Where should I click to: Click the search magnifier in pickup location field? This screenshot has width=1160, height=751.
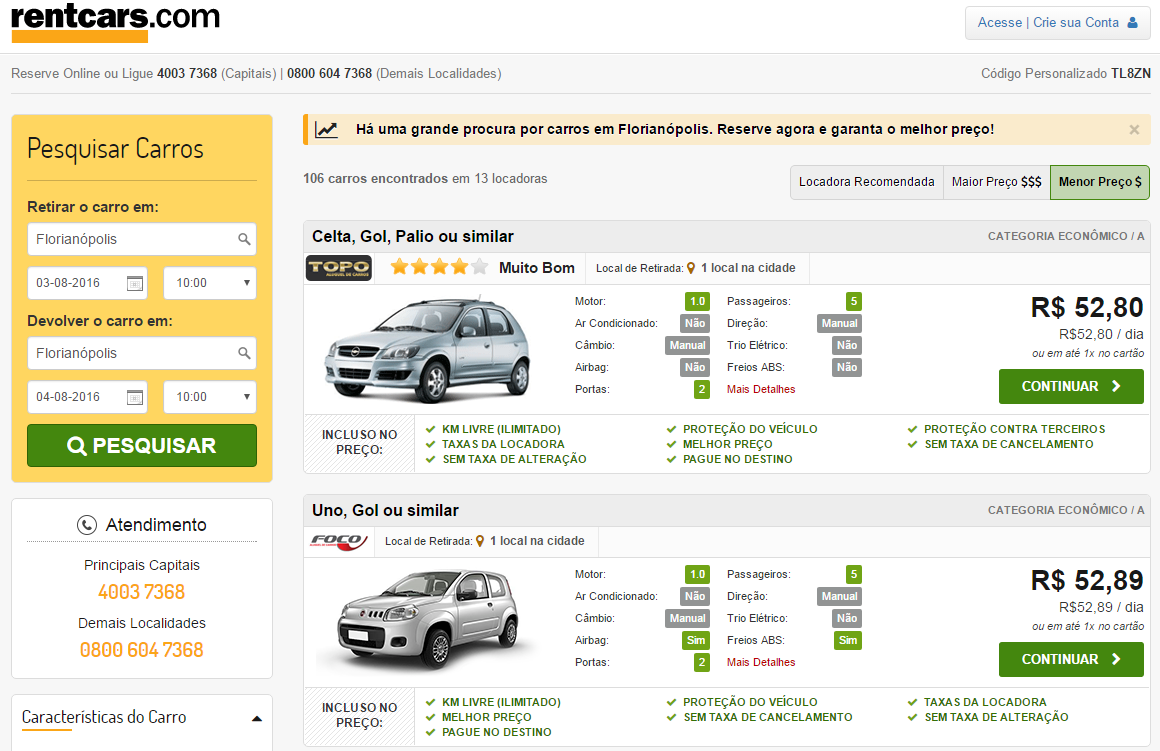243,239
